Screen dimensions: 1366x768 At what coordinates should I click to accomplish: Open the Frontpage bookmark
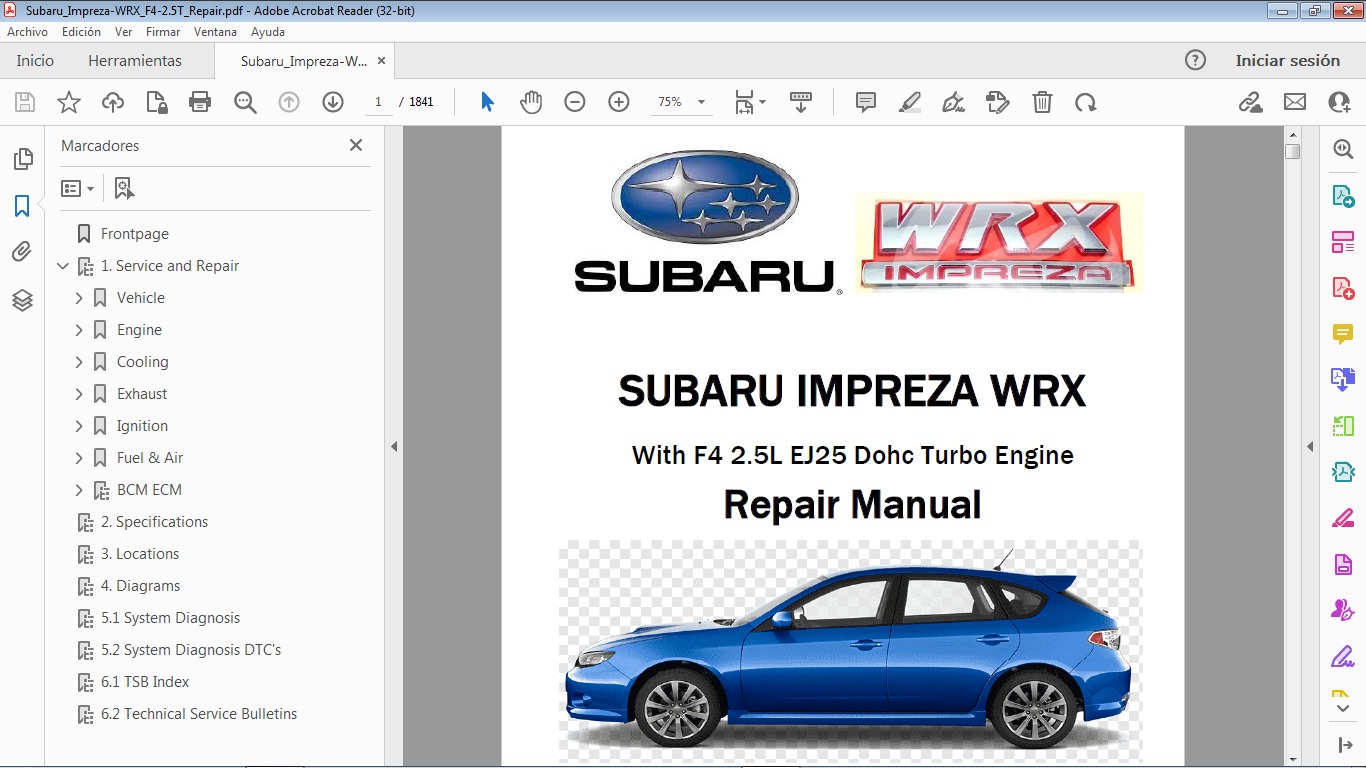pyautogui.click(x=135, y=234)
